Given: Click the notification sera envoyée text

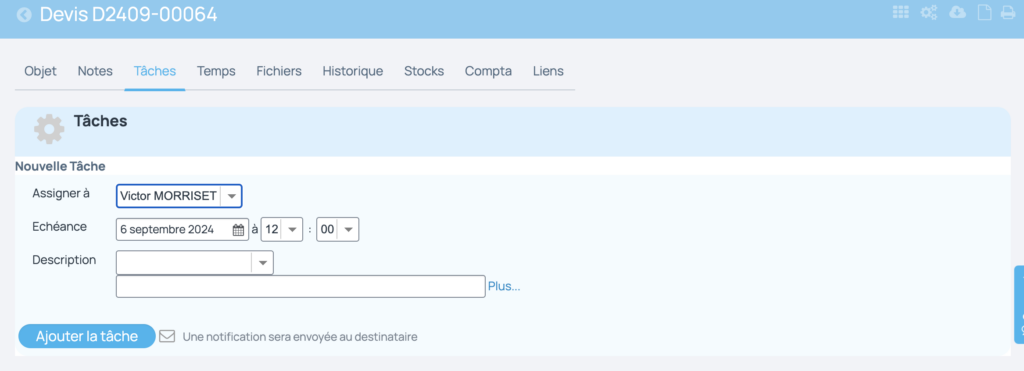Looking at the screenshot, I should (300, 337).
